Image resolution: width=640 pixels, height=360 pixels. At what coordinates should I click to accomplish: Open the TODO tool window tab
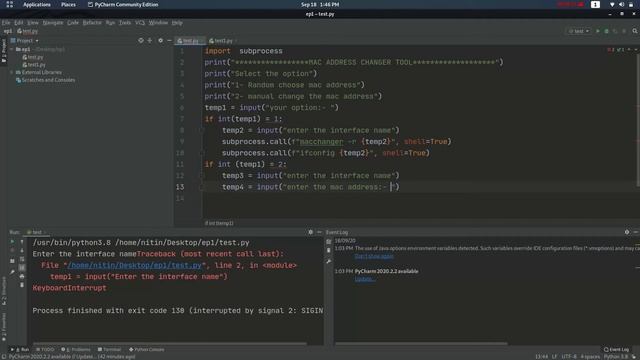point(45,349)
